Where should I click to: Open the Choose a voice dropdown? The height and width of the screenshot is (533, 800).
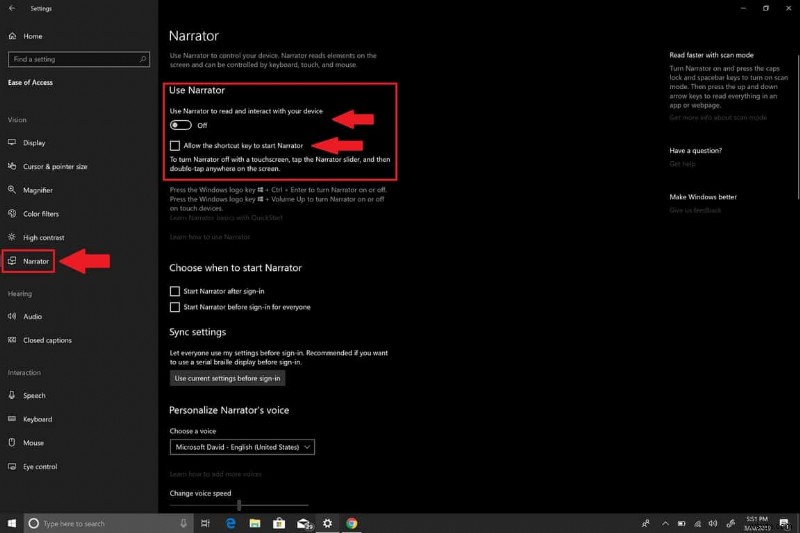pos(242,447)
